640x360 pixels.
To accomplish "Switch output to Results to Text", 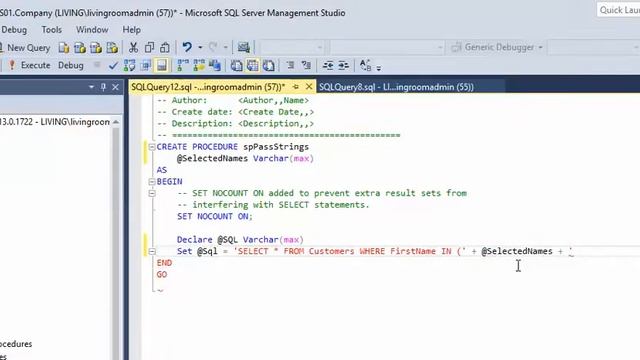I will point(236,65).
